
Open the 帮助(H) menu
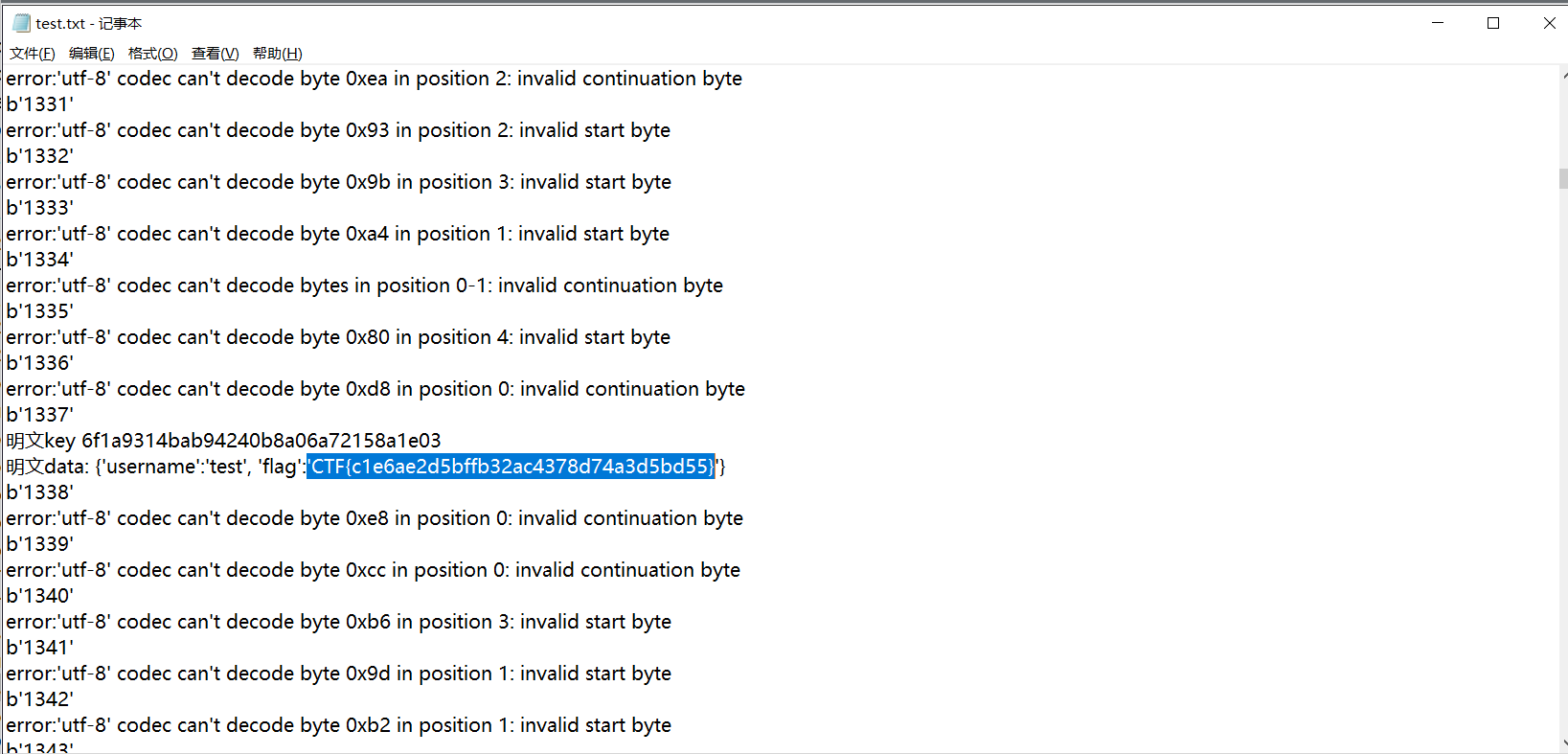coord(278,54)
